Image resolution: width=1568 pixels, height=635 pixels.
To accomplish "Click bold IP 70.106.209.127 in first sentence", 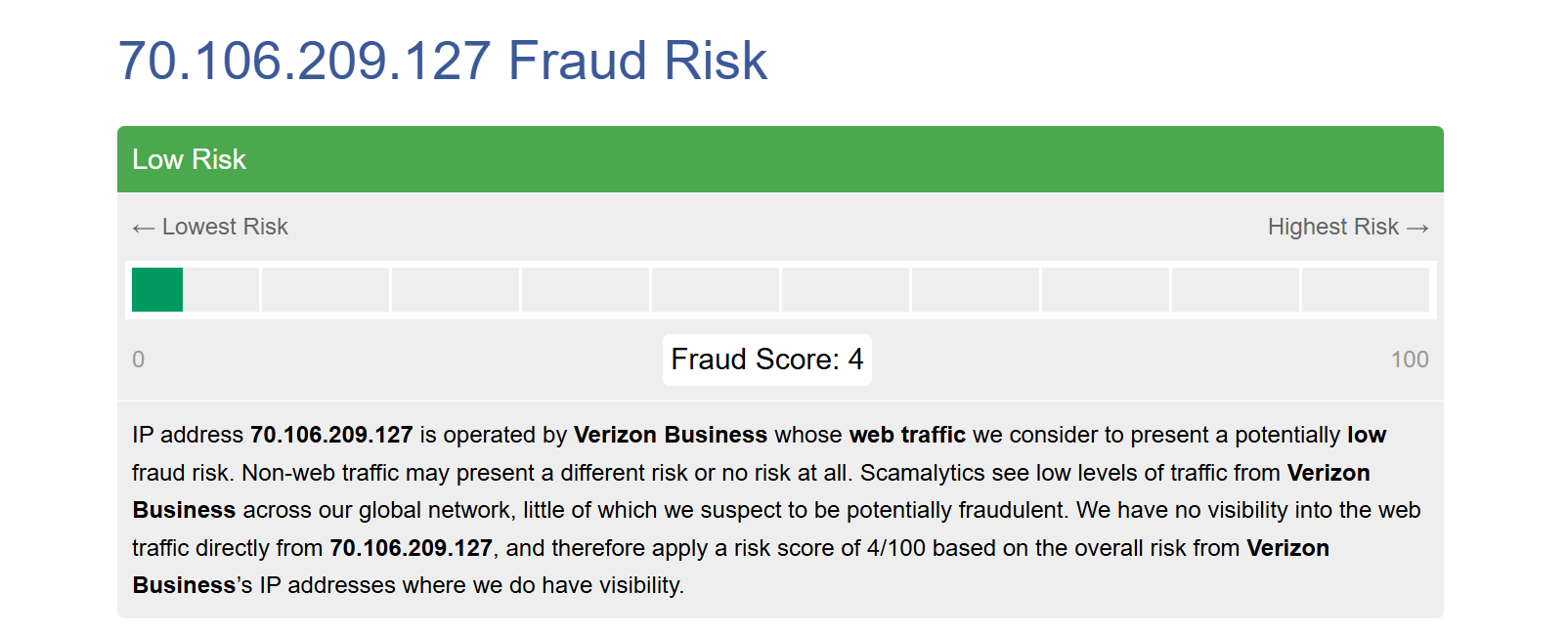I will (x=331, y=435).
